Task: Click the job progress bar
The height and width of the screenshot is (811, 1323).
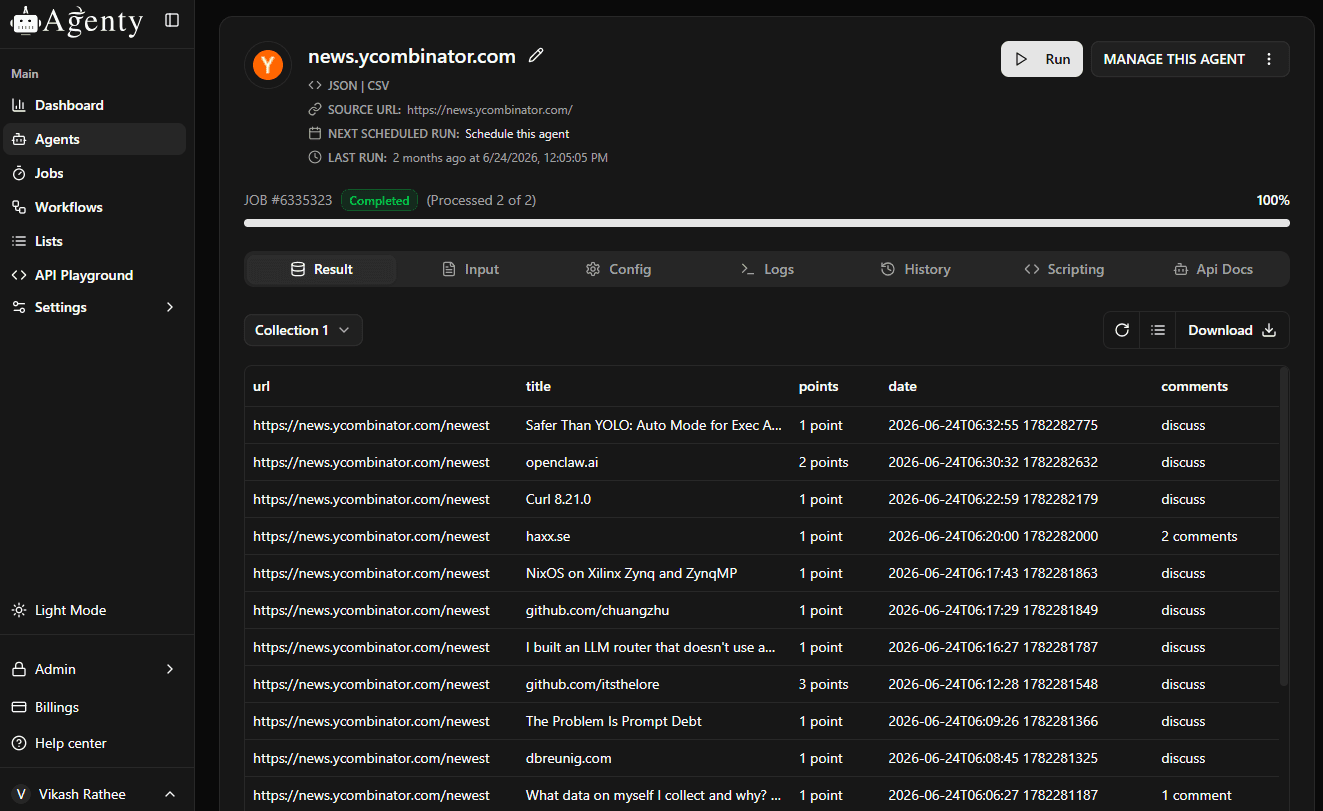Action: coord(767,223)
